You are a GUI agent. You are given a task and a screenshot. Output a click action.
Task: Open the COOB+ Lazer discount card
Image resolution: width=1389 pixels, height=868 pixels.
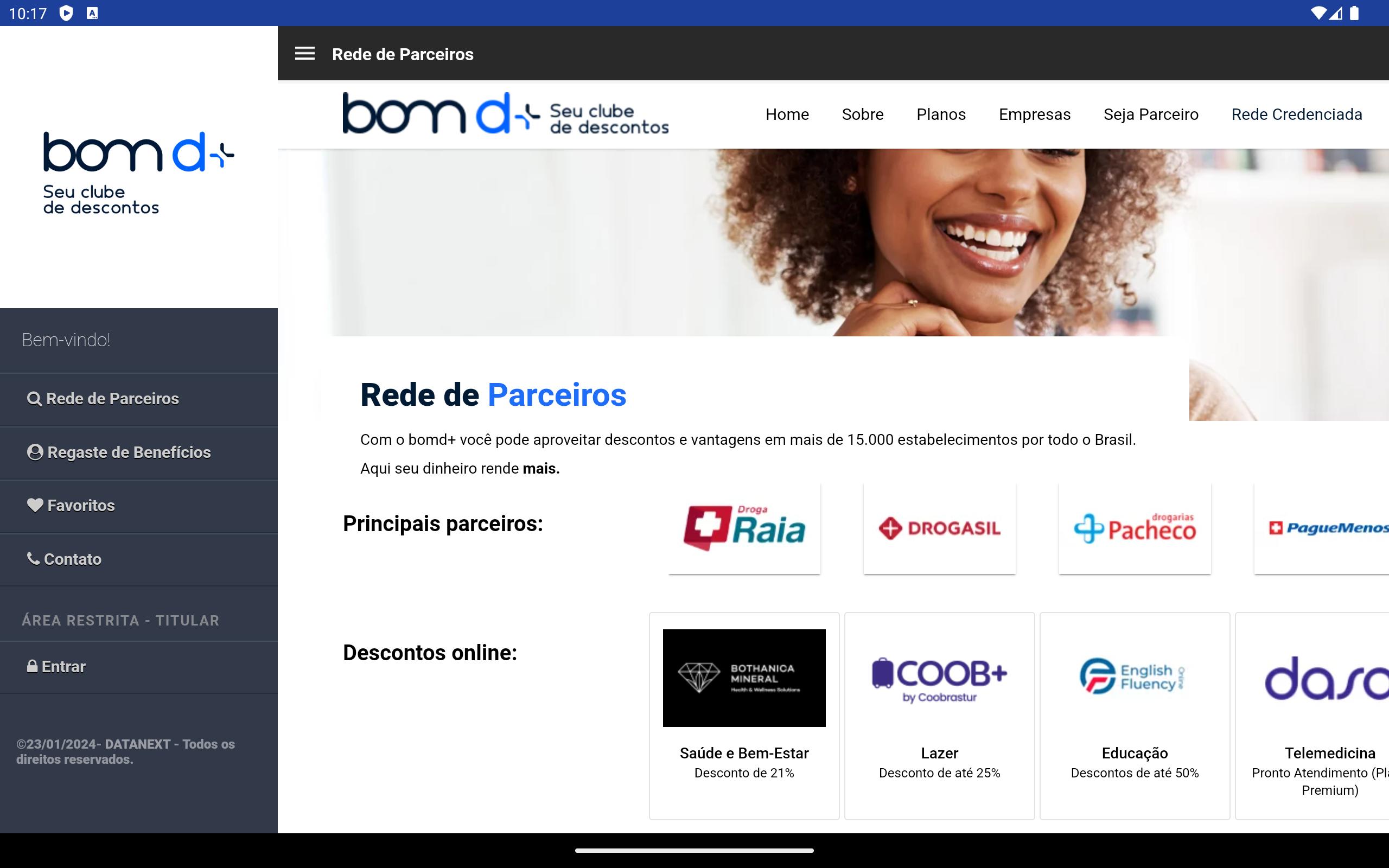pos(940,716)
